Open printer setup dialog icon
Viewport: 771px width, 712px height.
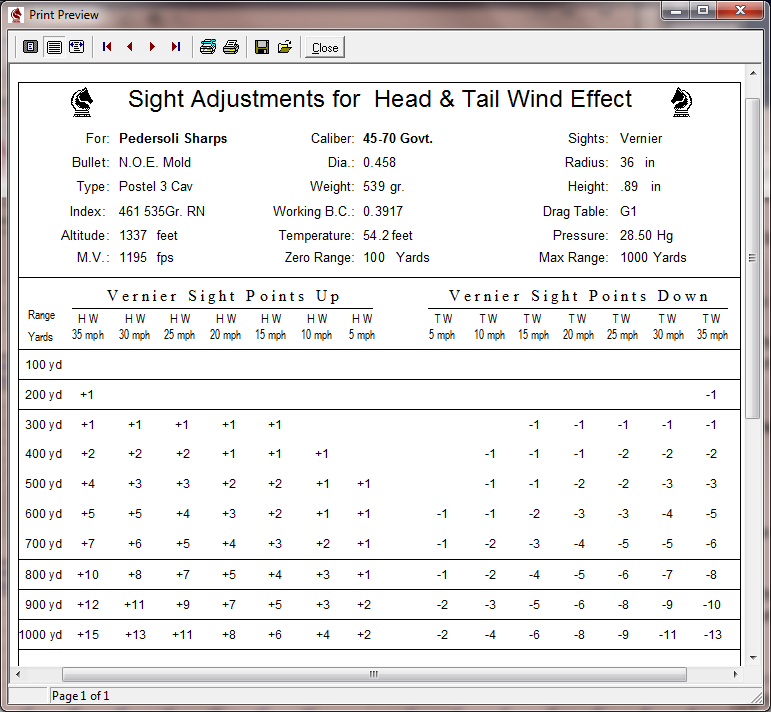point(208,47)
